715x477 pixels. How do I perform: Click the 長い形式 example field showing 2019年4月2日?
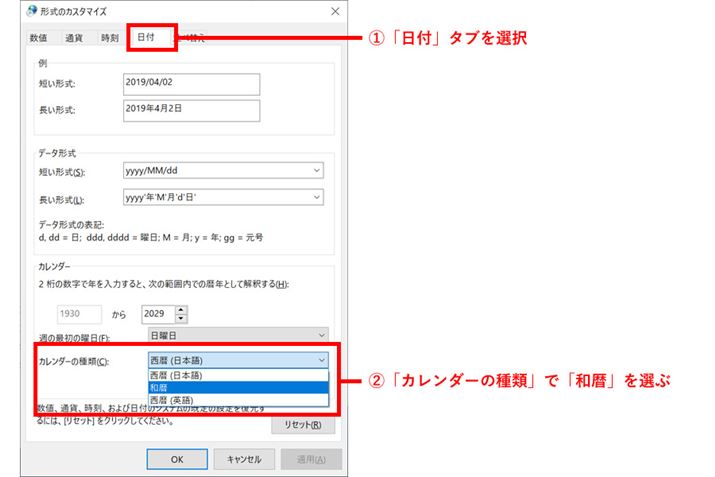tap(192, 111)
